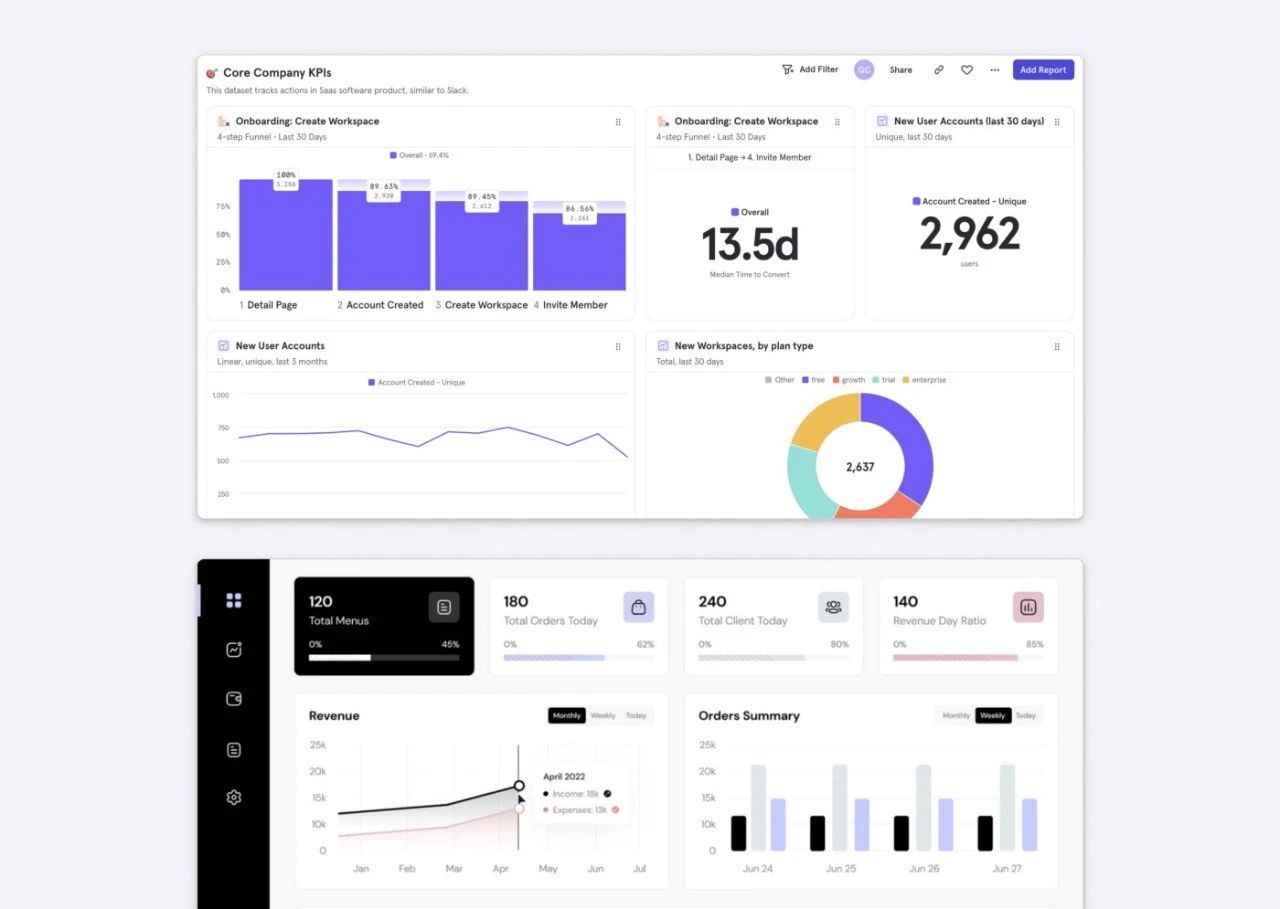Viewport: 1280px width, 909px height.
Task: Switch Revenue chart to Weekly
Action: click(x=603, y=716)
